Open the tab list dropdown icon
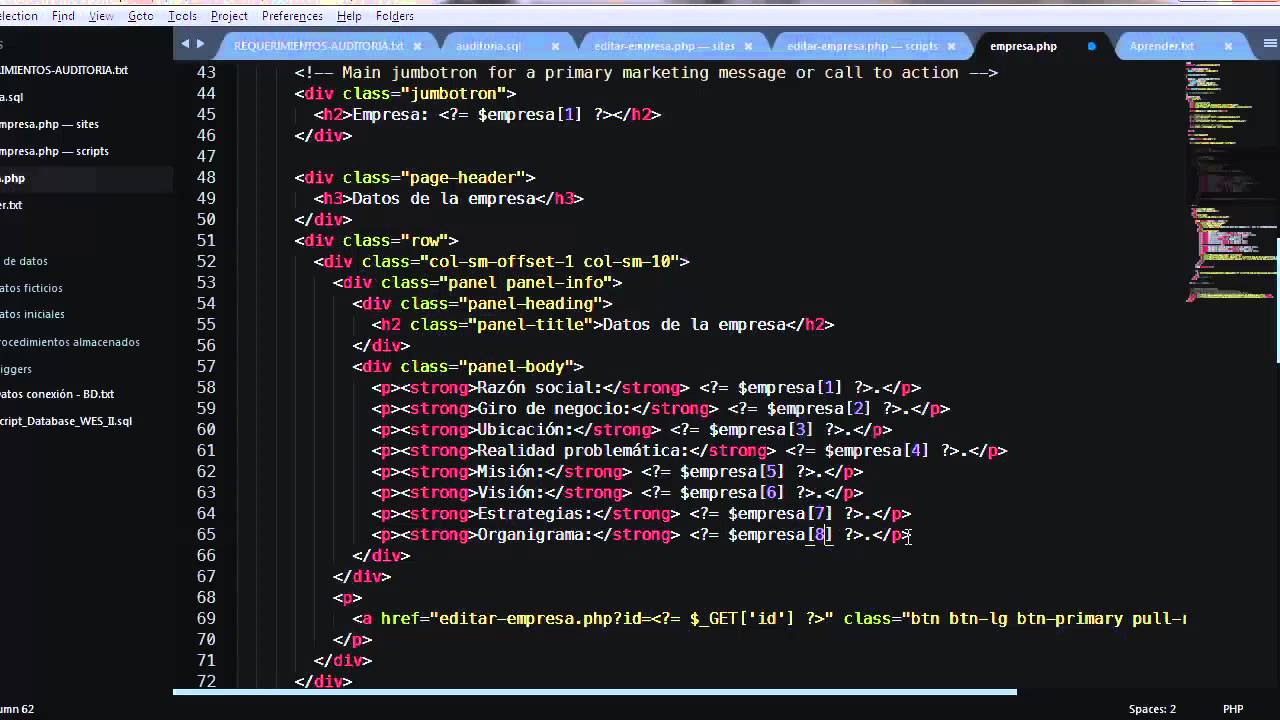Image resolution: width=1280 pixels, height=720 pixels. tap(1270, 44)
